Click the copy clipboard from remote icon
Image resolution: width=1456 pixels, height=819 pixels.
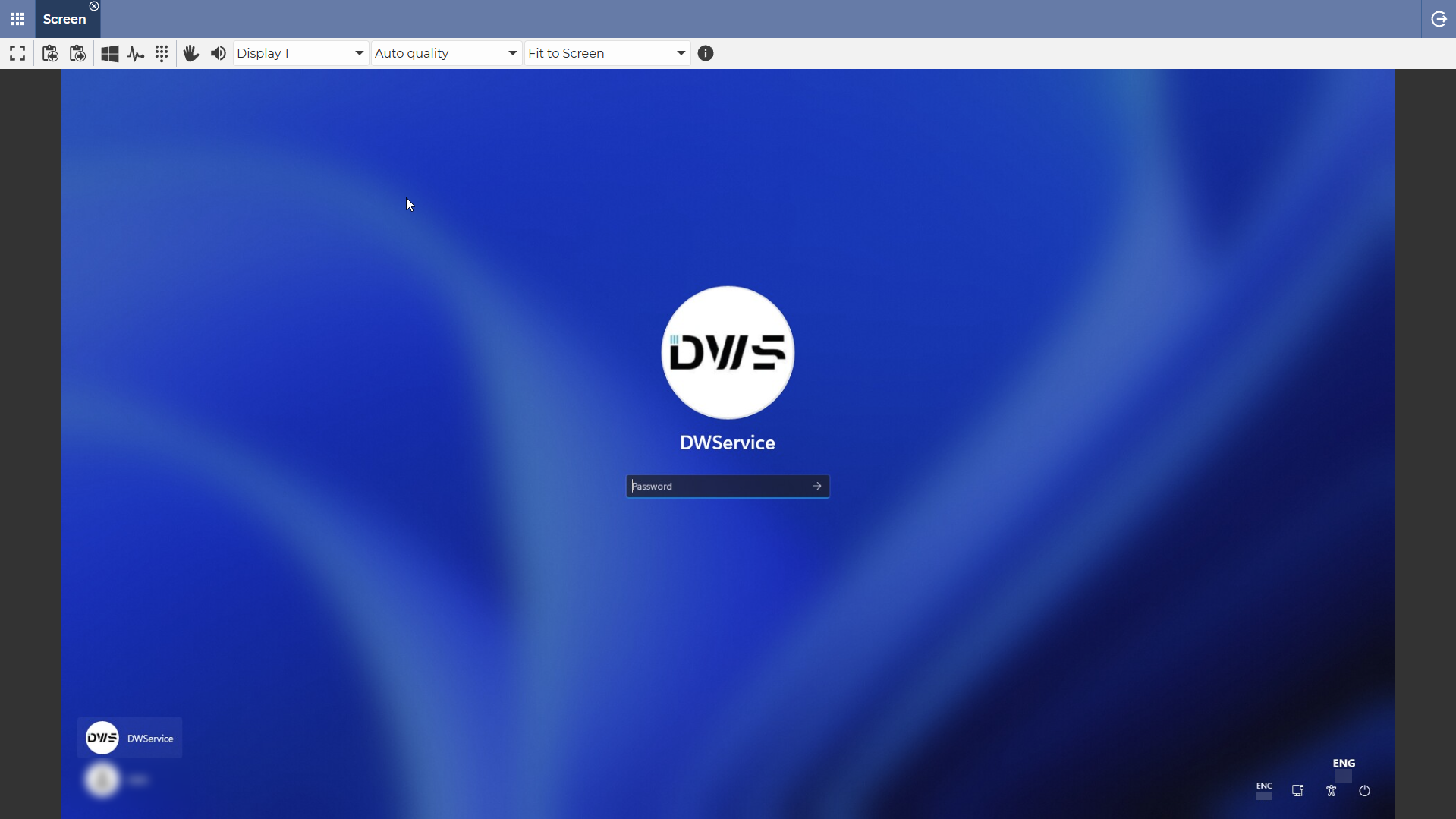(x=50, y=53)
